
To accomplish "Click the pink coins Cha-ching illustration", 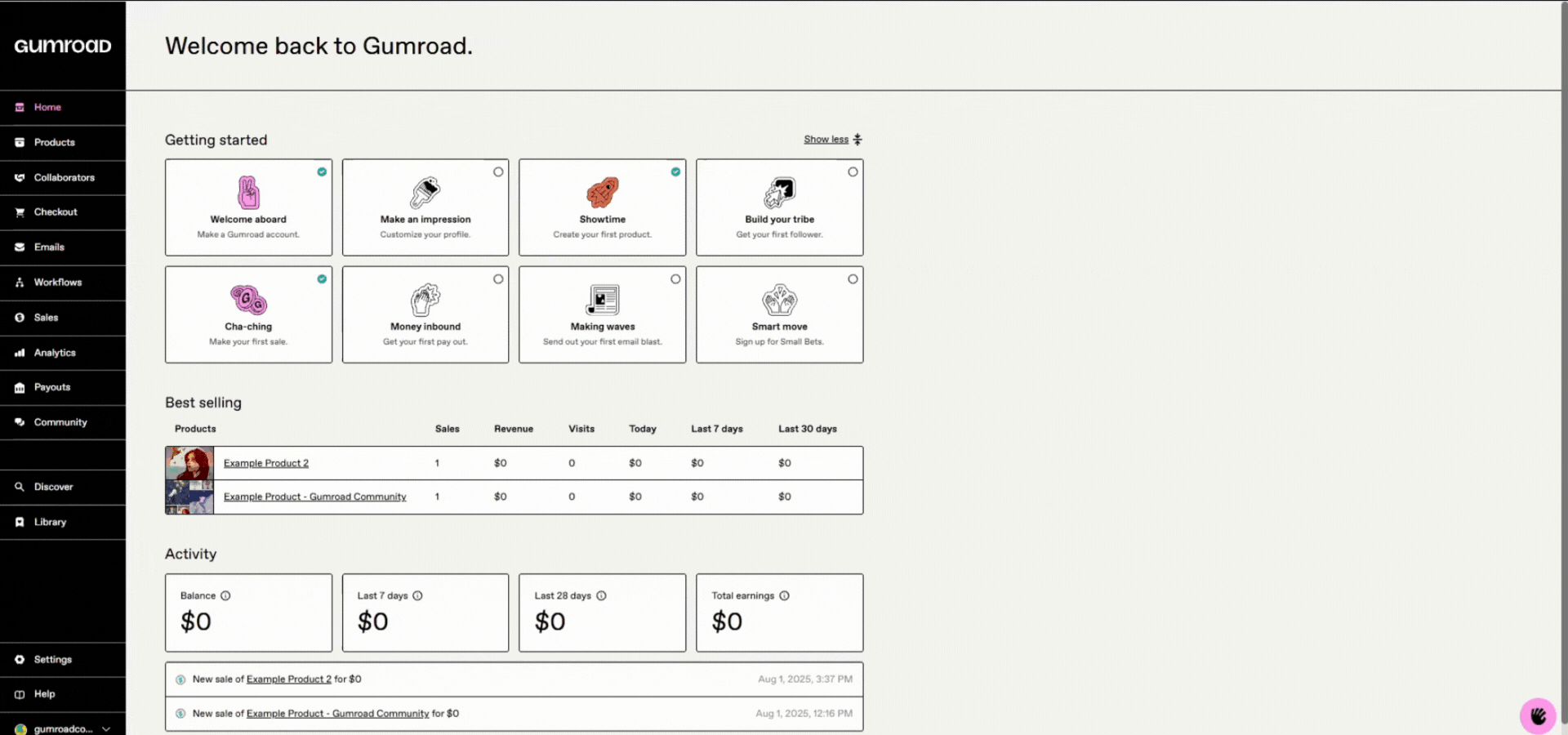I will (248, 300).
